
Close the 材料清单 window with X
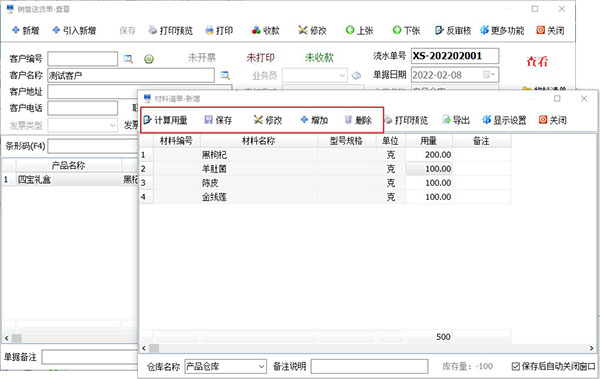(x=584, y=99)
